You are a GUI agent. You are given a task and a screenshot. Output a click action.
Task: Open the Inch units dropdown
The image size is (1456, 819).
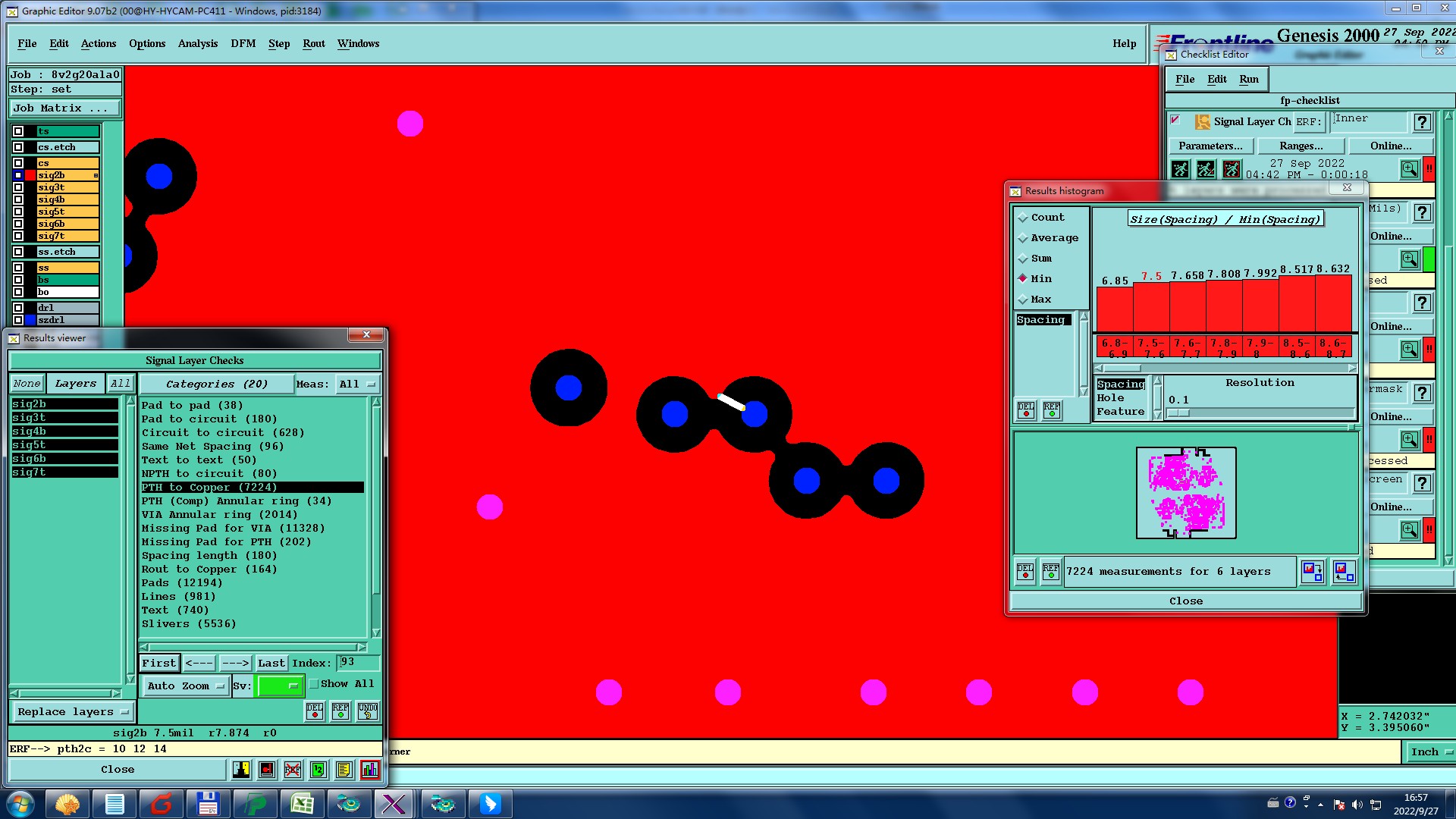[1430, 752]
